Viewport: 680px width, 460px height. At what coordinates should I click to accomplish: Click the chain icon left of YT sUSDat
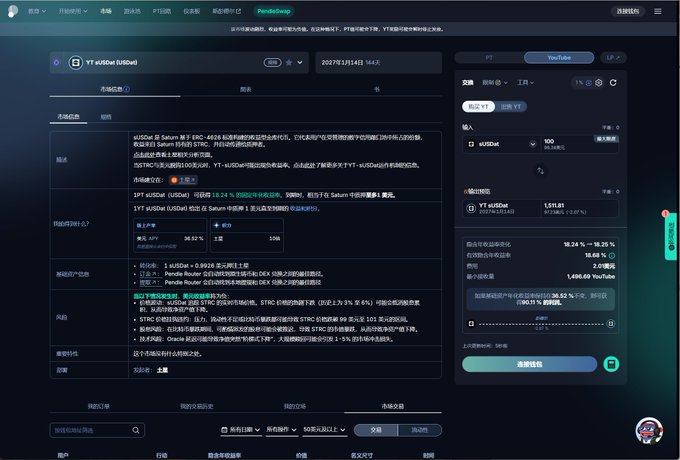pyautogui.click(x=56, y=62)
